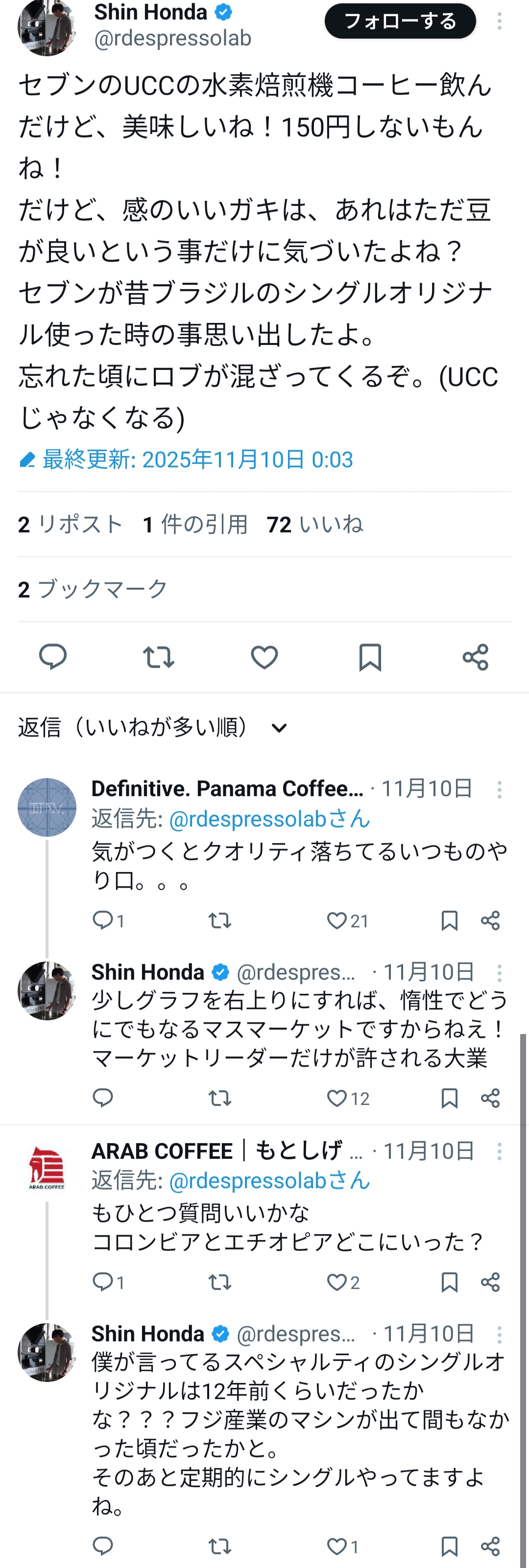Like the Definitive Panama Coffee reply
The width and height of the screenshot is (529, 1568).
337,921
